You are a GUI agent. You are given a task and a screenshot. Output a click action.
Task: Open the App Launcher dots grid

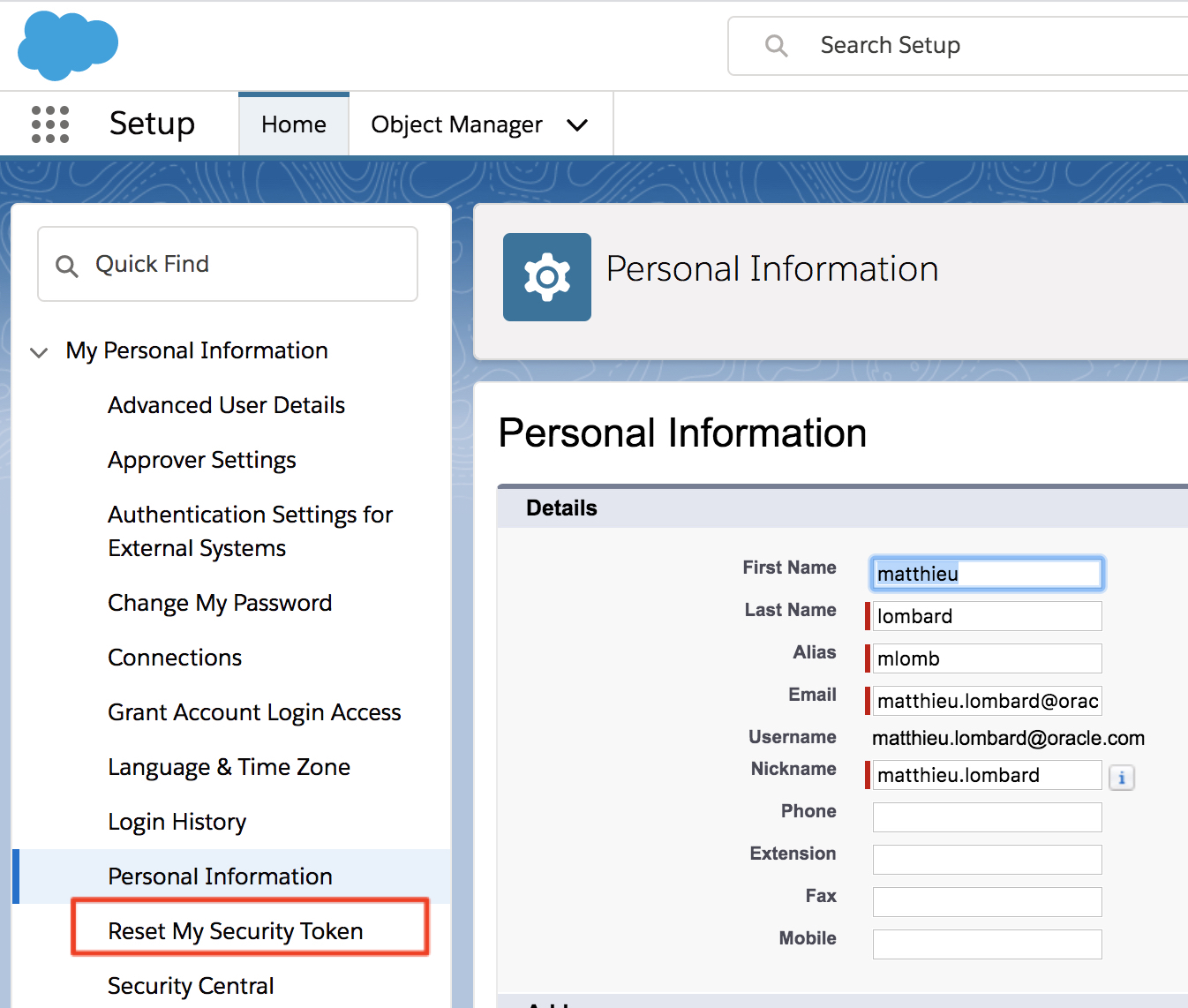click(x=50, y=124)
